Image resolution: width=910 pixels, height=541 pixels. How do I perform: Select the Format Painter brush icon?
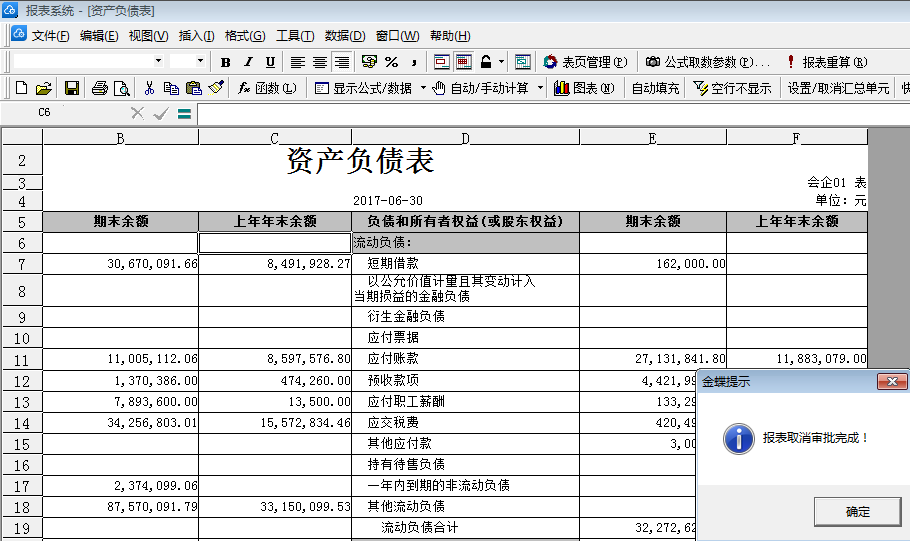tap(216, 88)
